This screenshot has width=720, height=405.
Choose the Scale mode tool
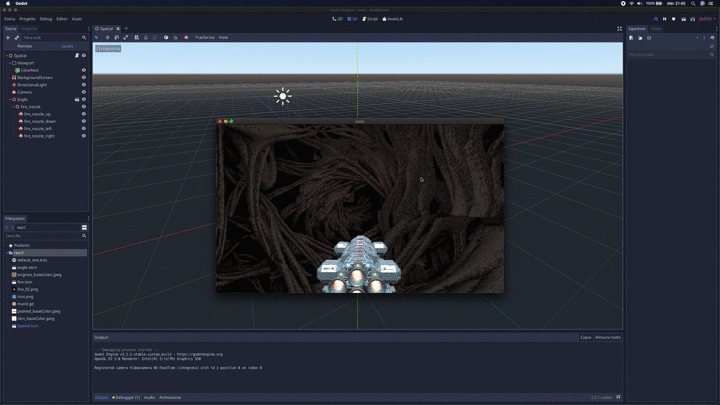(x=126, y=38)
